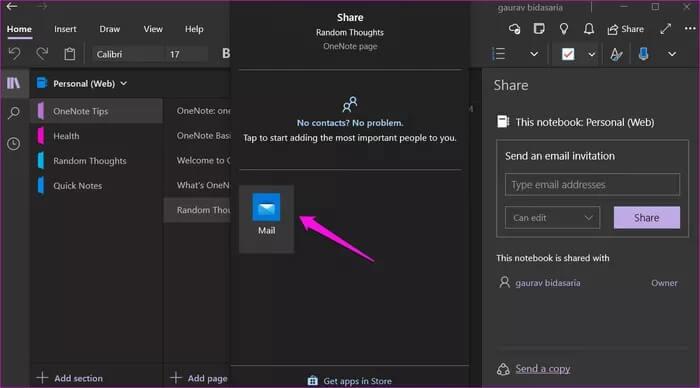
Task: Enter full screen mode with the expand icon
Action: (x=666, y=29)
